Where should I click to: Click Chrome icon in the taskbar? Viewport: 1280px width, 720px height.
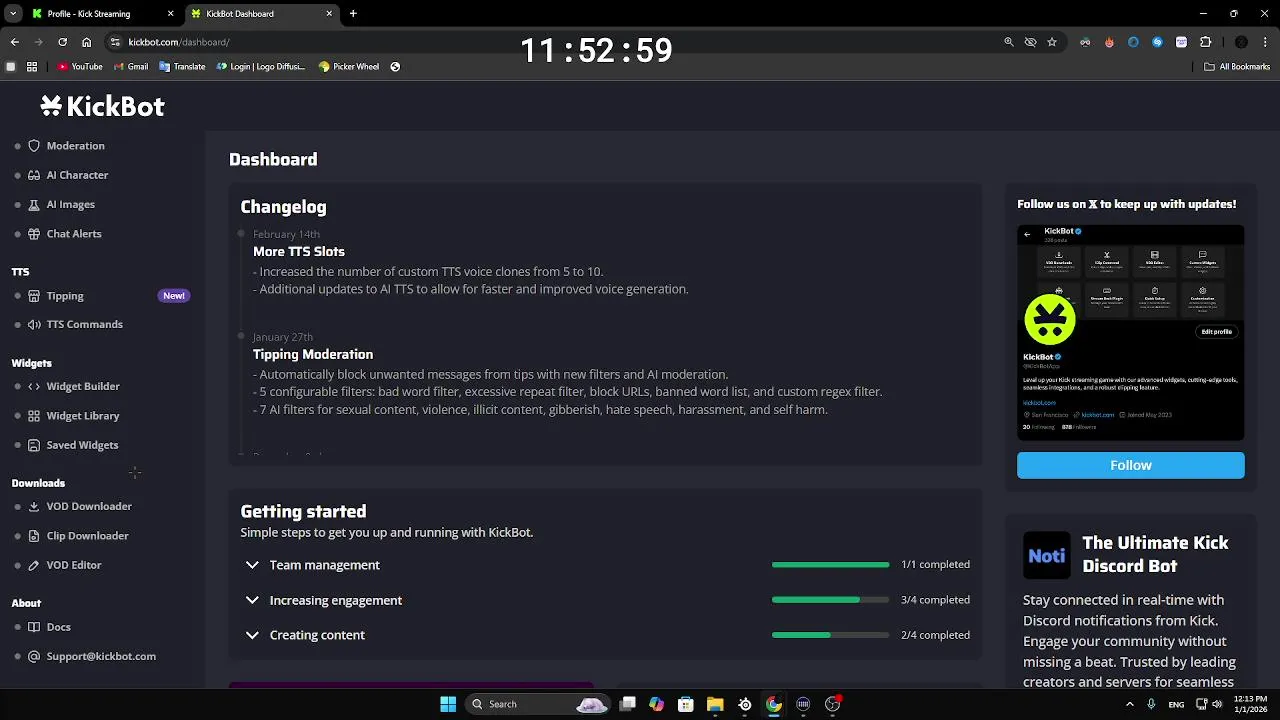(x=774, y=704)
